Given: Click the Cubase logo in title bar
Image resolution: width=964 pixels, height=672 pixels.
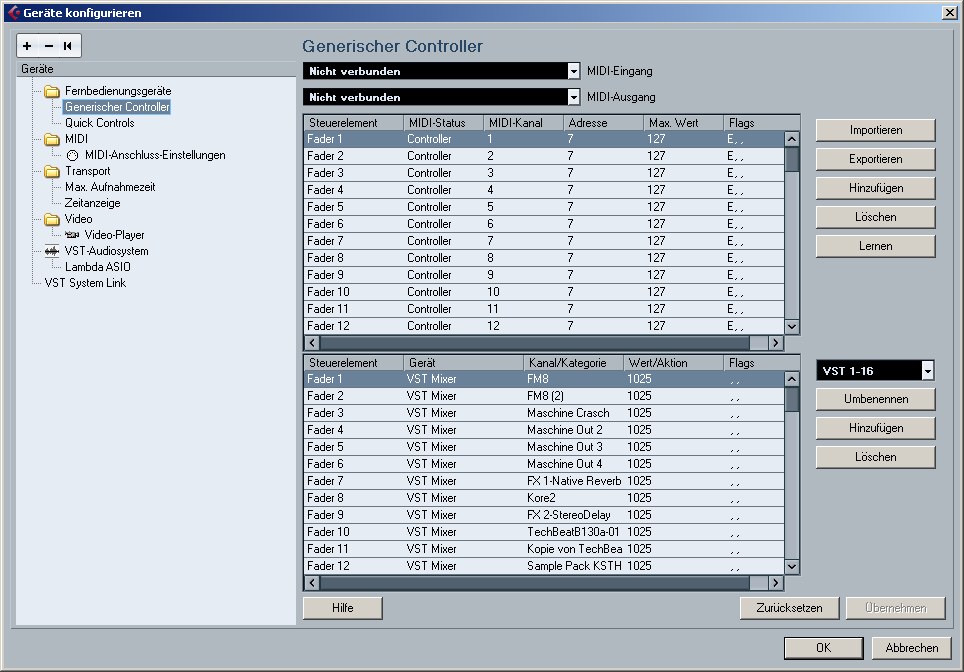Looking at the screenshot, I should pyautogui.click(x=13, y=12).
